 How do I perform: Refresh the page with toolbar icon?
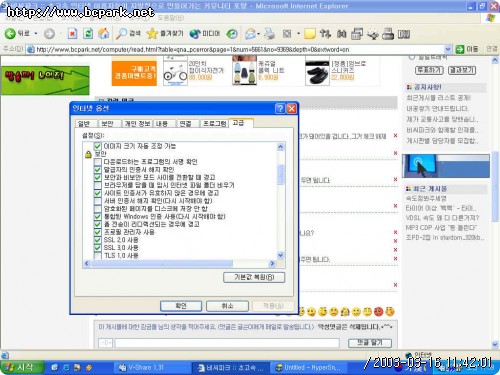(88, 33)
